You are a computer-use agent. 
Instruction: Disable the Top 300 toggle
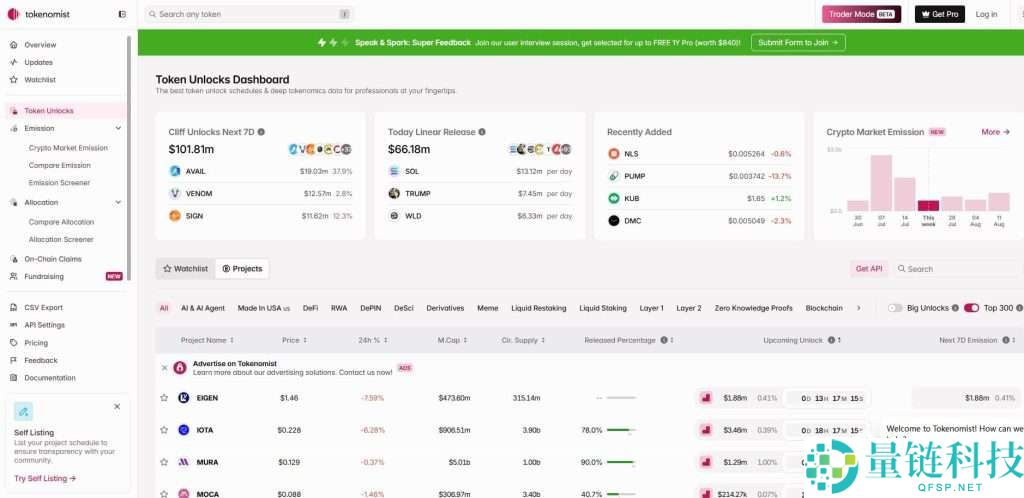pos(971,308)
